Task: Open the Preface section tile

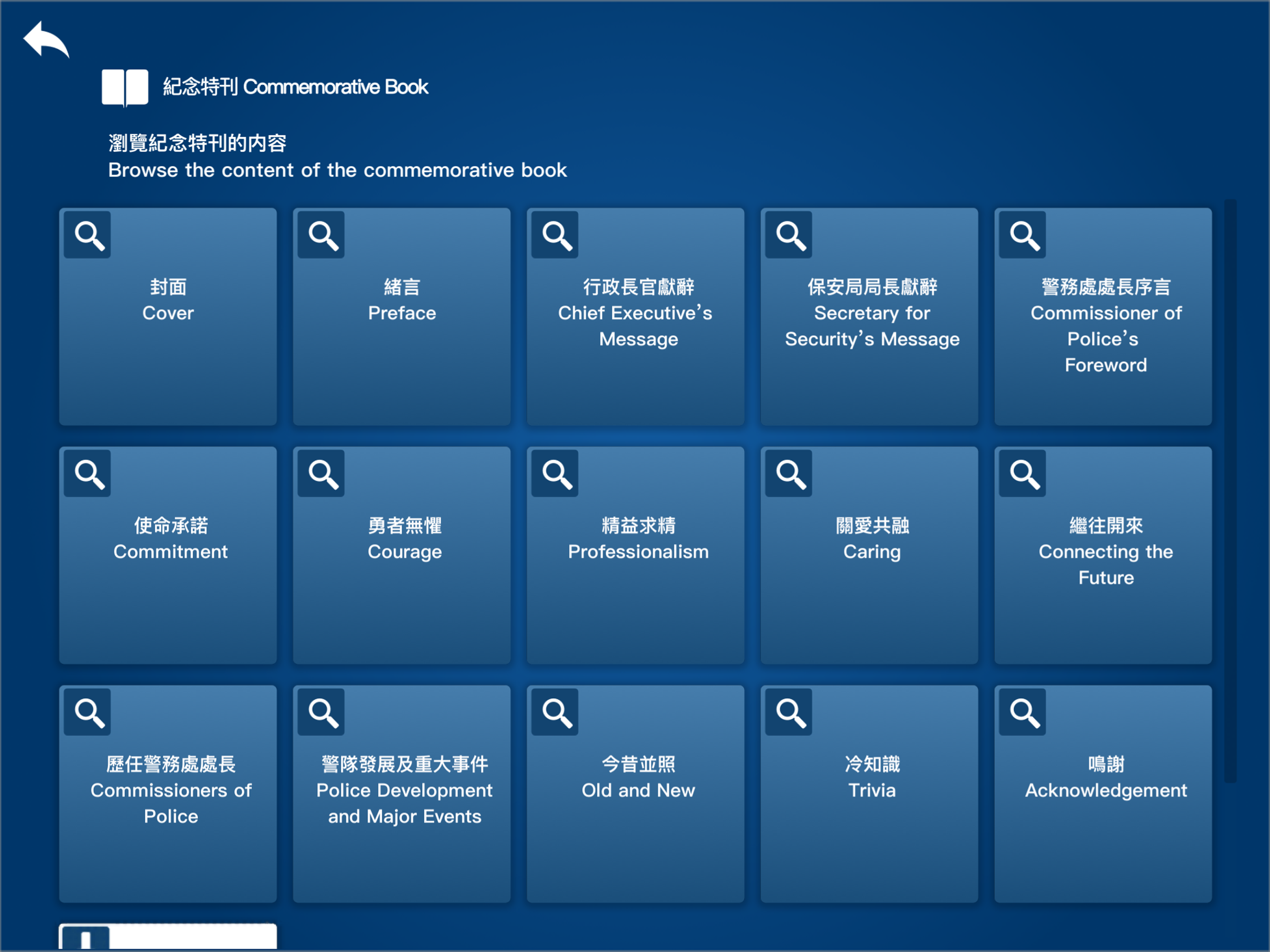Action: [401, 317]
